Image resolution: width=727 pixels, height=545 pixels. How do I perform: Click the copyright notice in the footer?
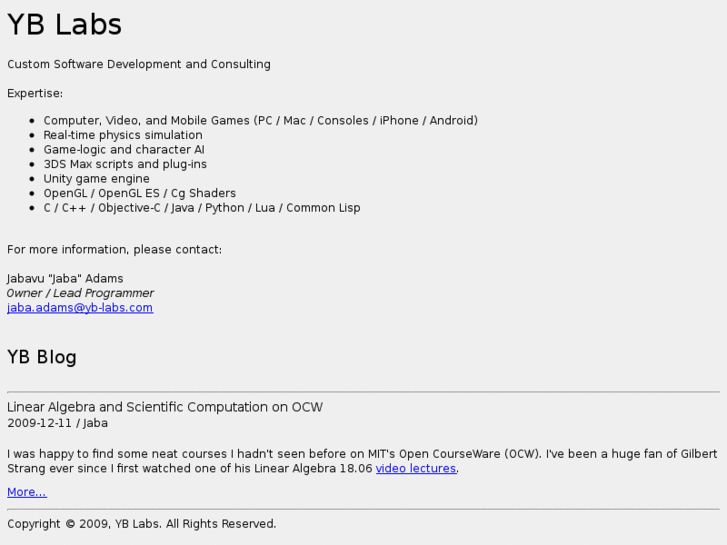click(x=142, y=524)
